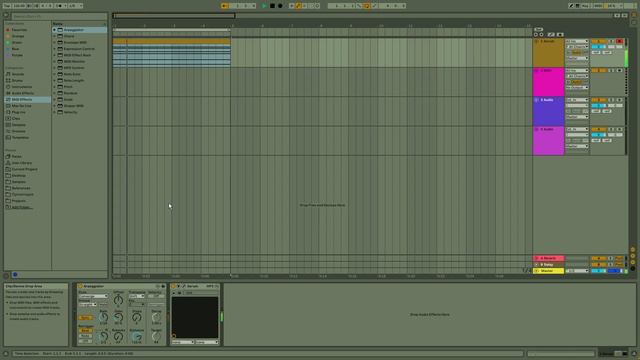The height and width of the screenshot is (360, 640).
Task: Open the Grooves category
Action: pyautogui.click(x=19, y=131)
